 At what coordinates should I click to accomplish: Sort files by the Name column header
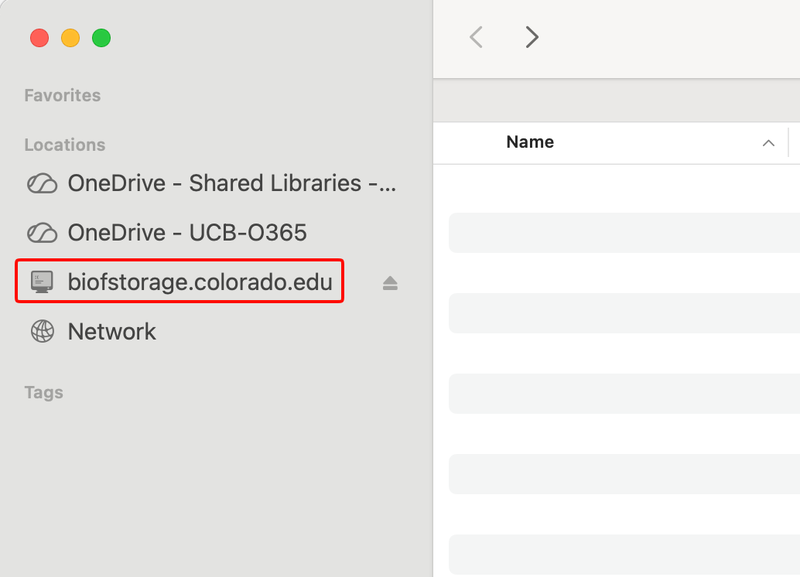(530, 142)
